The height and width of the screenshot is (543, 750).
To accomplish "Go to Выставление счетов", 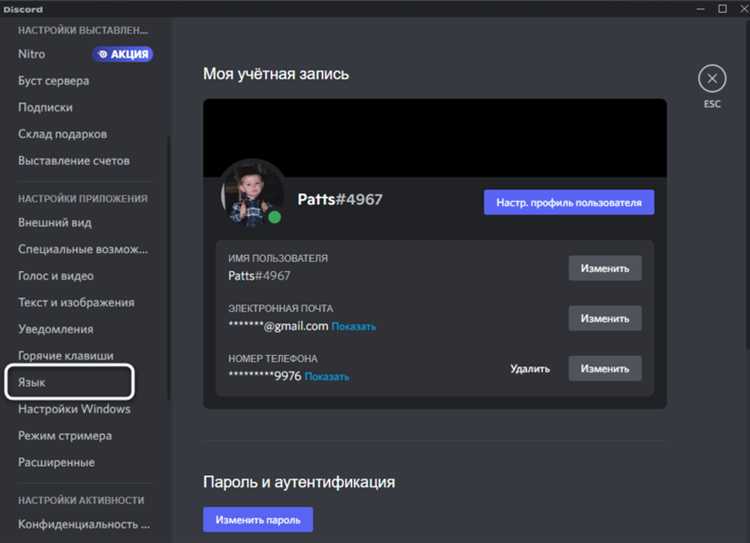I will click(x=74, y=161).
